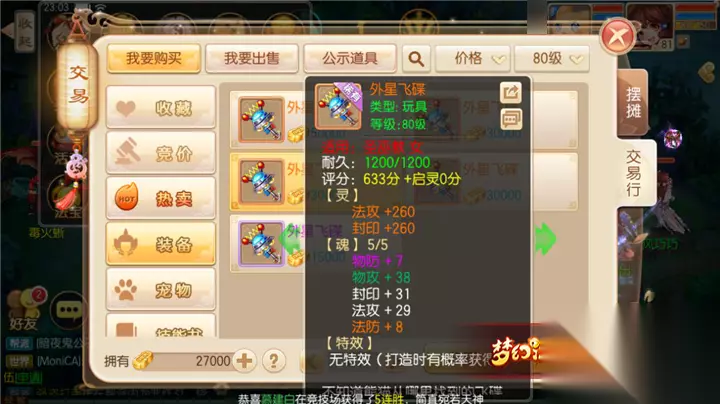Tap the chat message icon in tooltip
The width and height of the screenshot is (720, 404).
point(511,119)
